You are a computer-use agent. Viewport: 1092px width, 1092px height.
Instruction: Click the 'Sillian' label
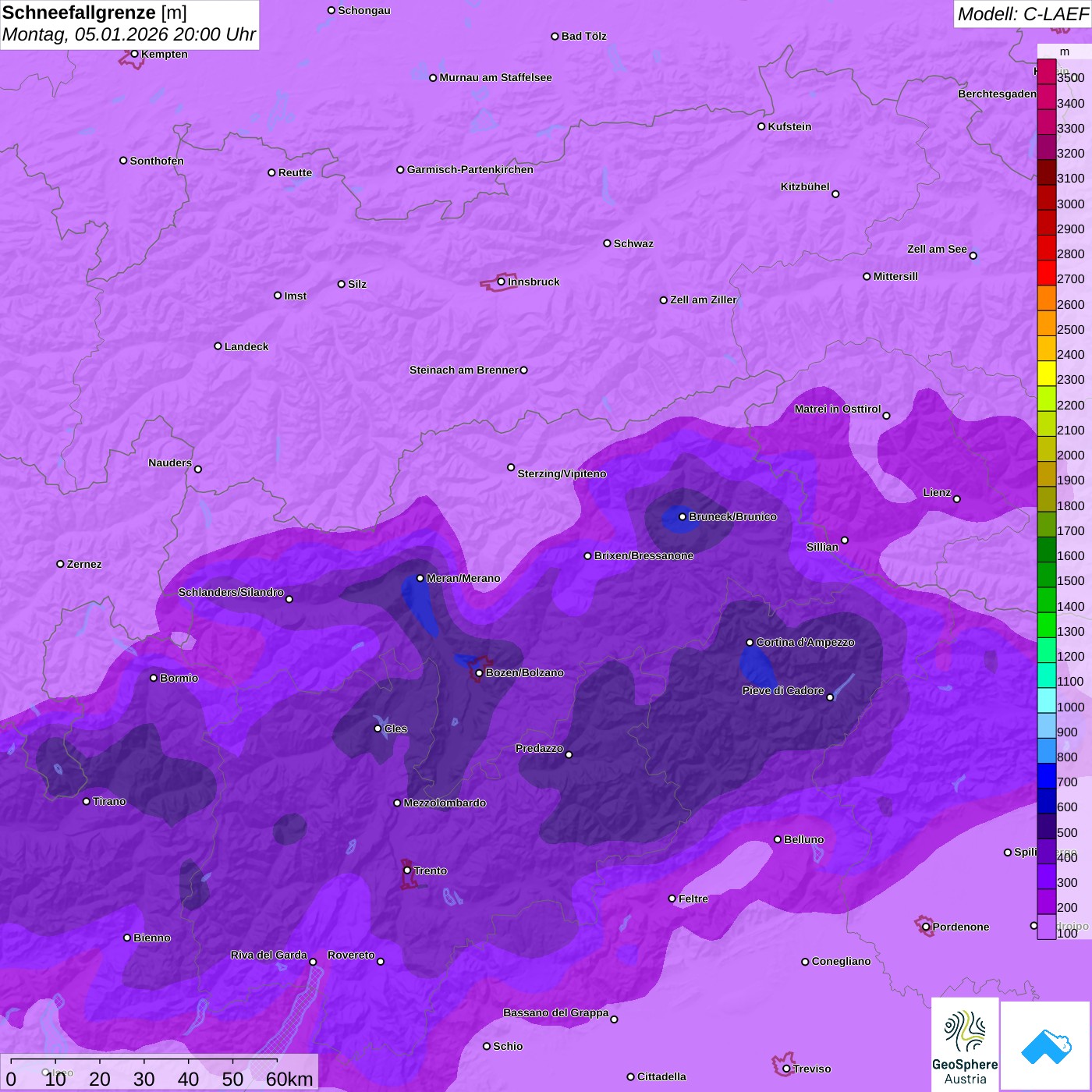tap(822, 547)
